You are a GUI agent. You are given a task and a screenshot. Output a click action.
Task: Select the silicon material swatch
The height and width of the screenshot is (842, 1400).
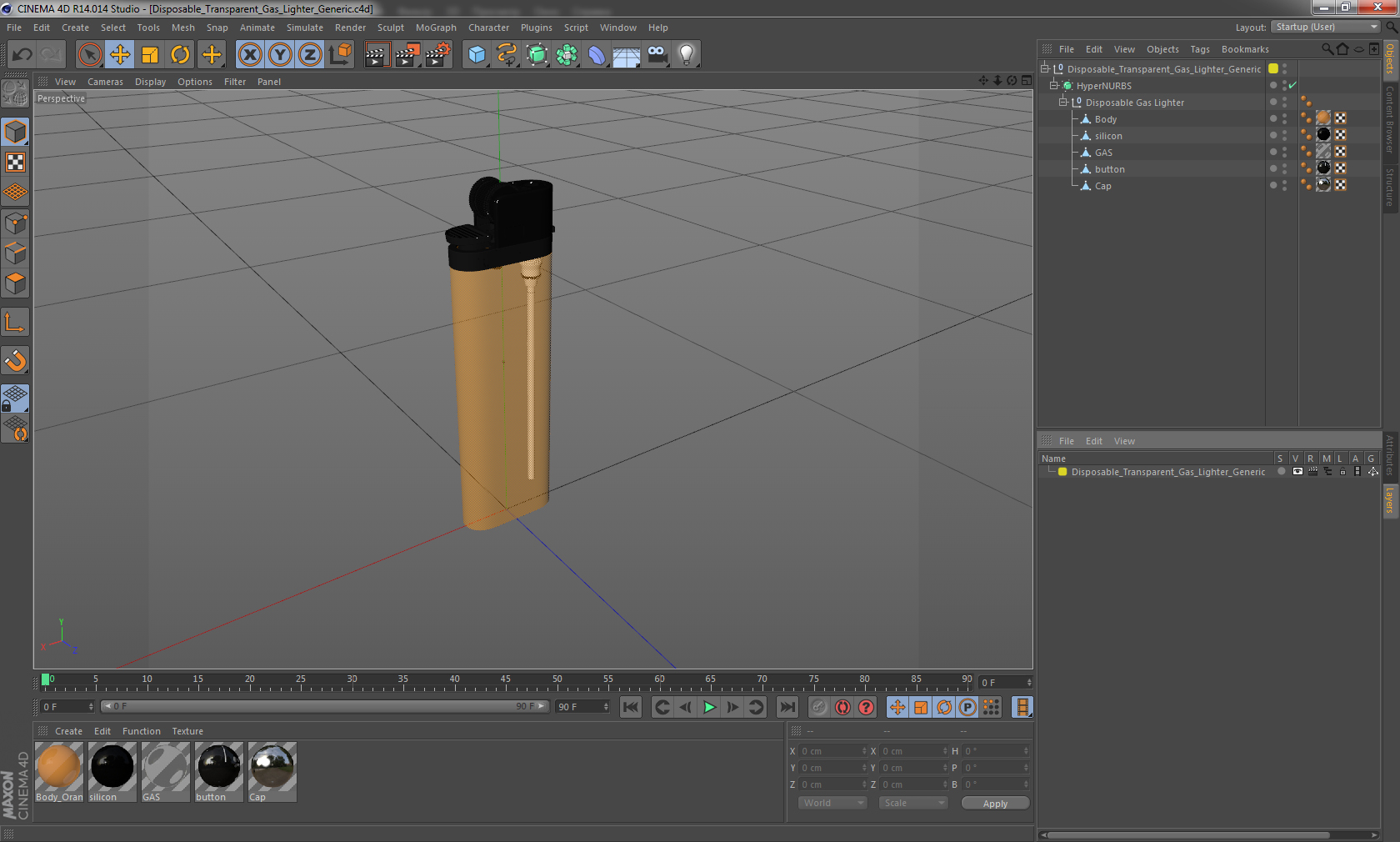tap(112, 771)
